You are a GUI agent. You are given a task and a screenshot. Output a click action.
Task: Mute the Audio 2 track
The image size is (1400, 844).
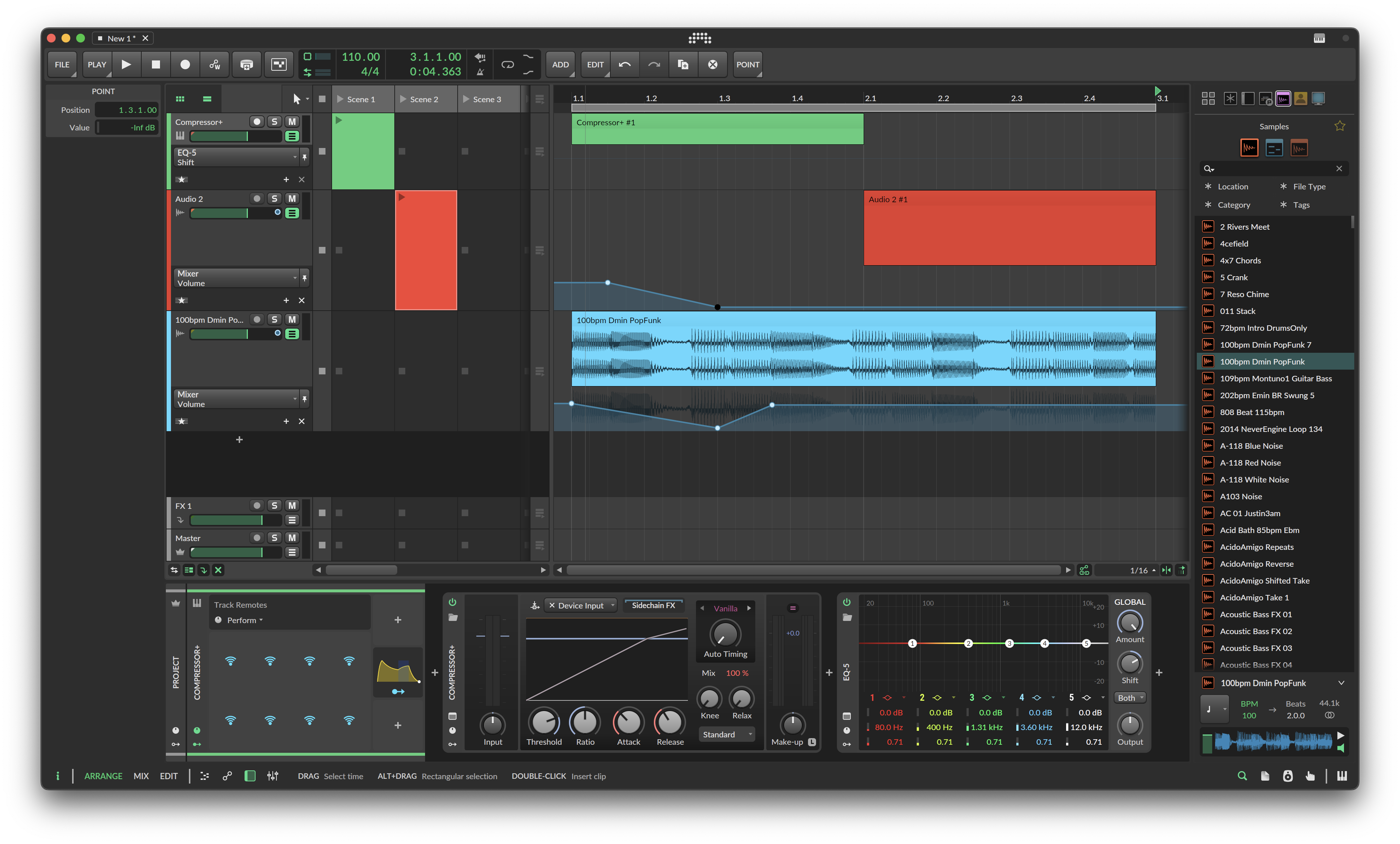292,198
